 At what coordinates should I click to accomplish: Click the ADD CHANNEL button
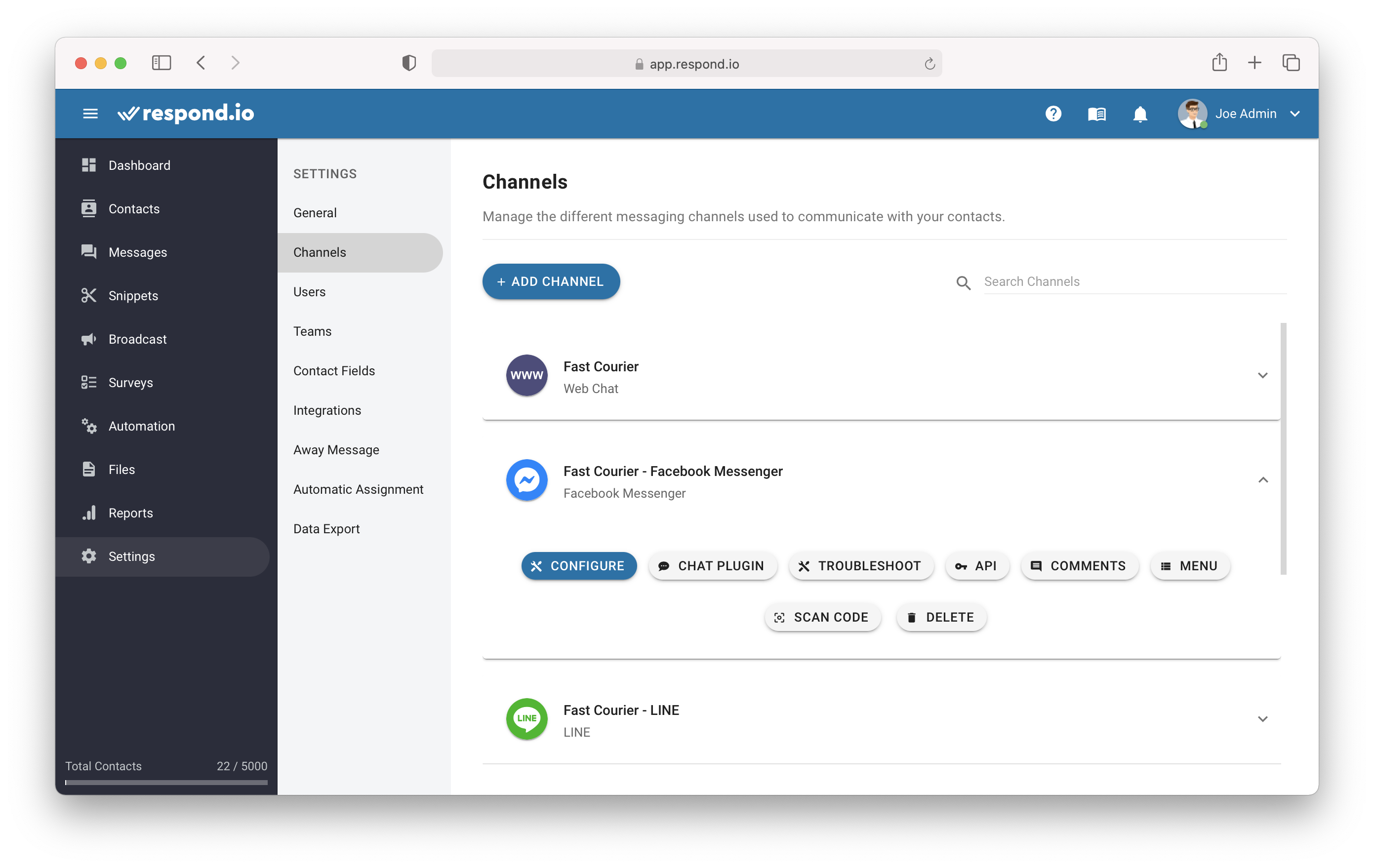coord(551,281)
